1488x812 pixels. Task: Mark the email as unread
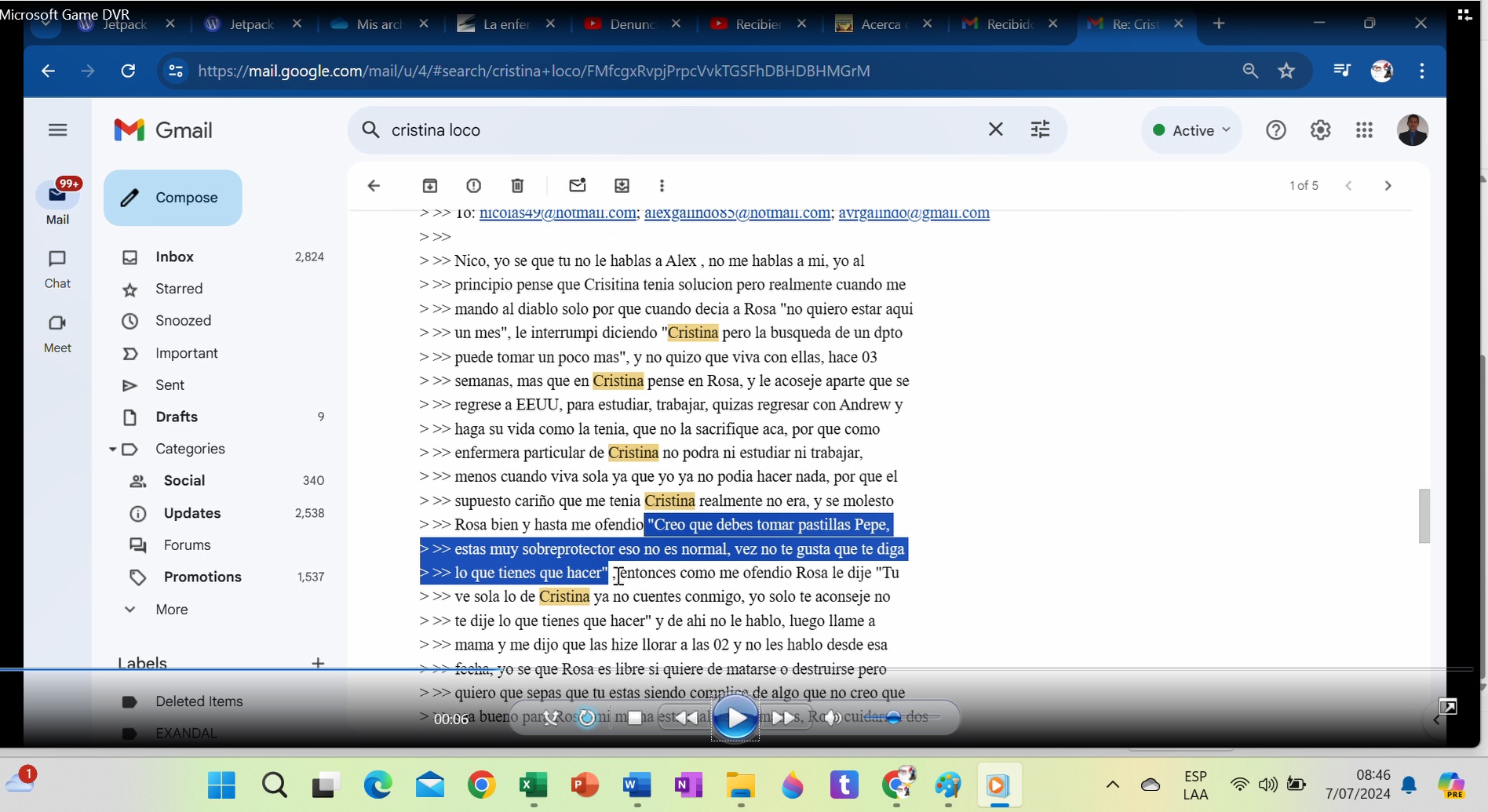[578, 186]
